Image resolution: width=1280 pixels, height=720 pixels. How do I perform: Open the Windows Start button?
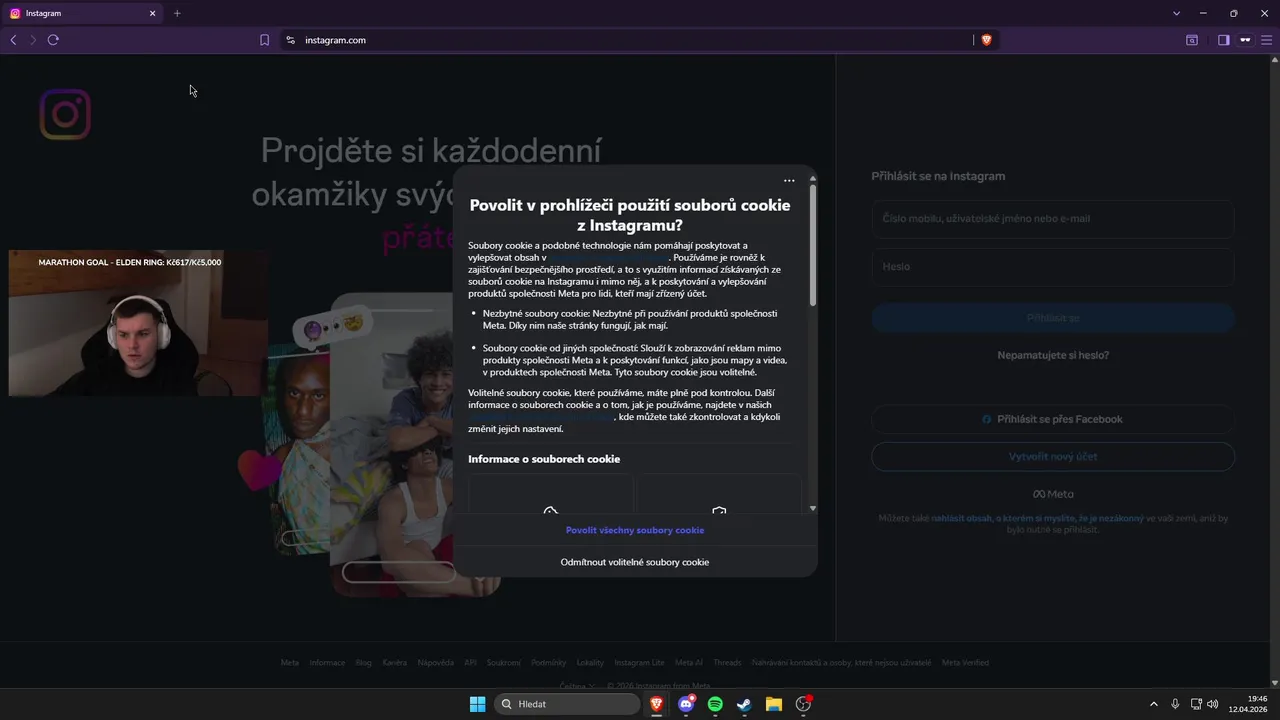tap(477, 704)
